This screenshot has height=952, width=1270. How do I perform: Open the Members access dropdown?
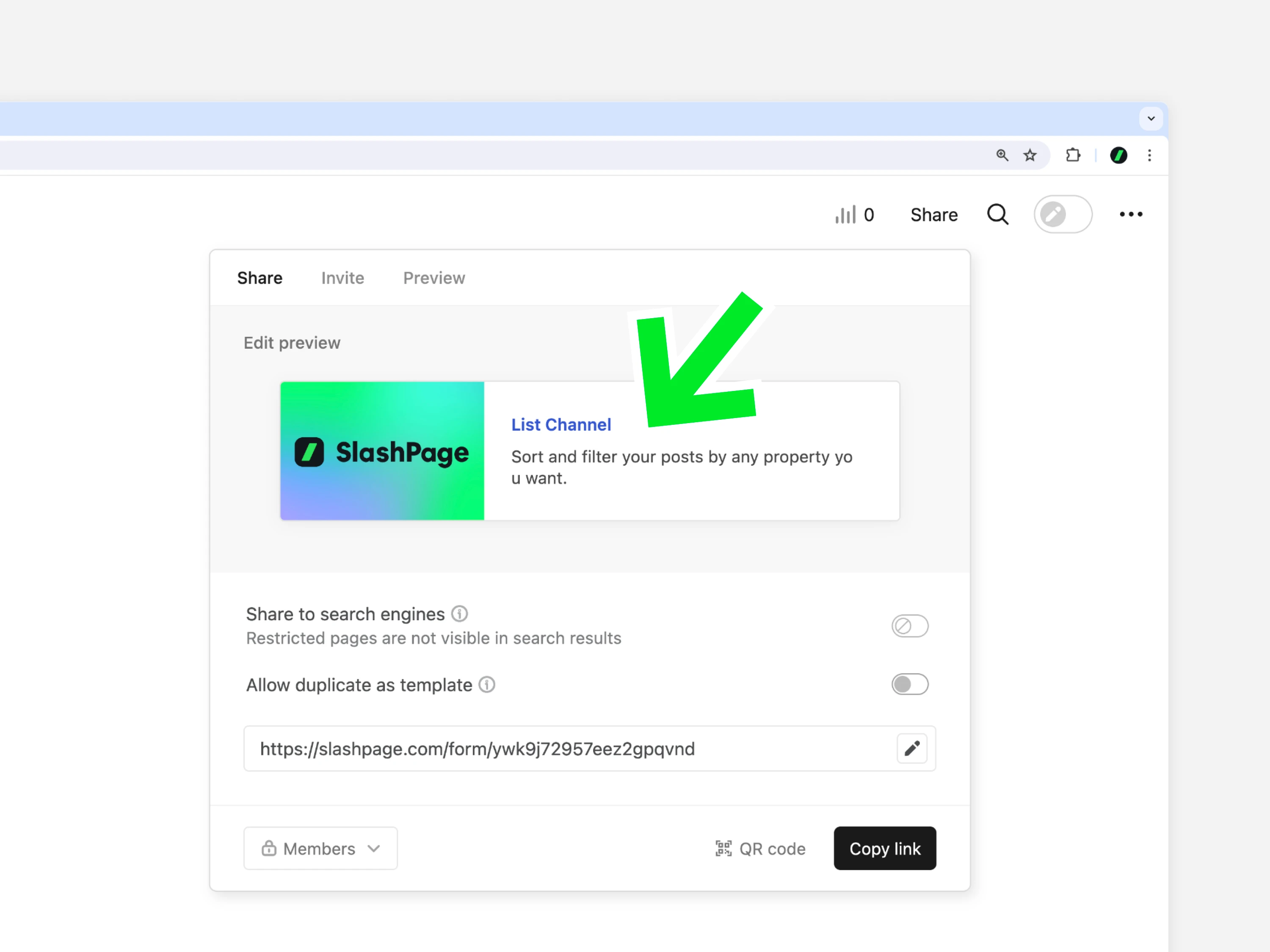pos(320,848)
